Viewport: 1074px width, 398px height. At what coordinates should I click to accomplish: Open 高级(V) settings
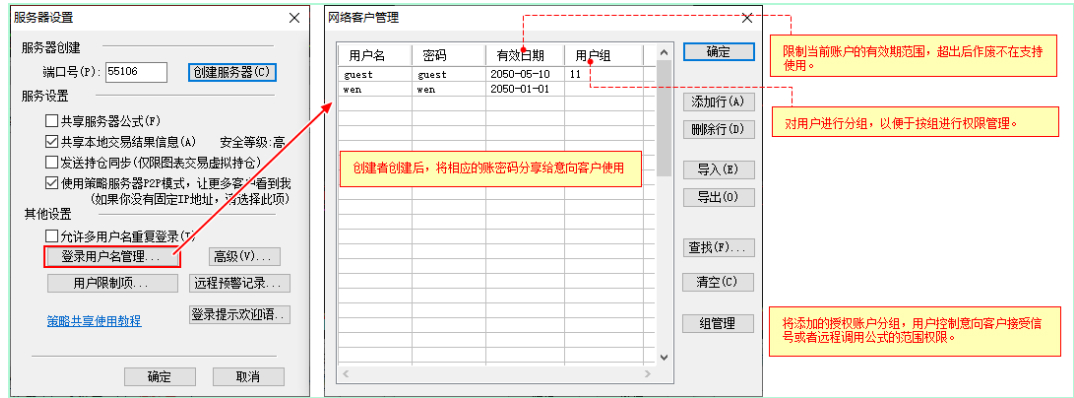[244, 257]
